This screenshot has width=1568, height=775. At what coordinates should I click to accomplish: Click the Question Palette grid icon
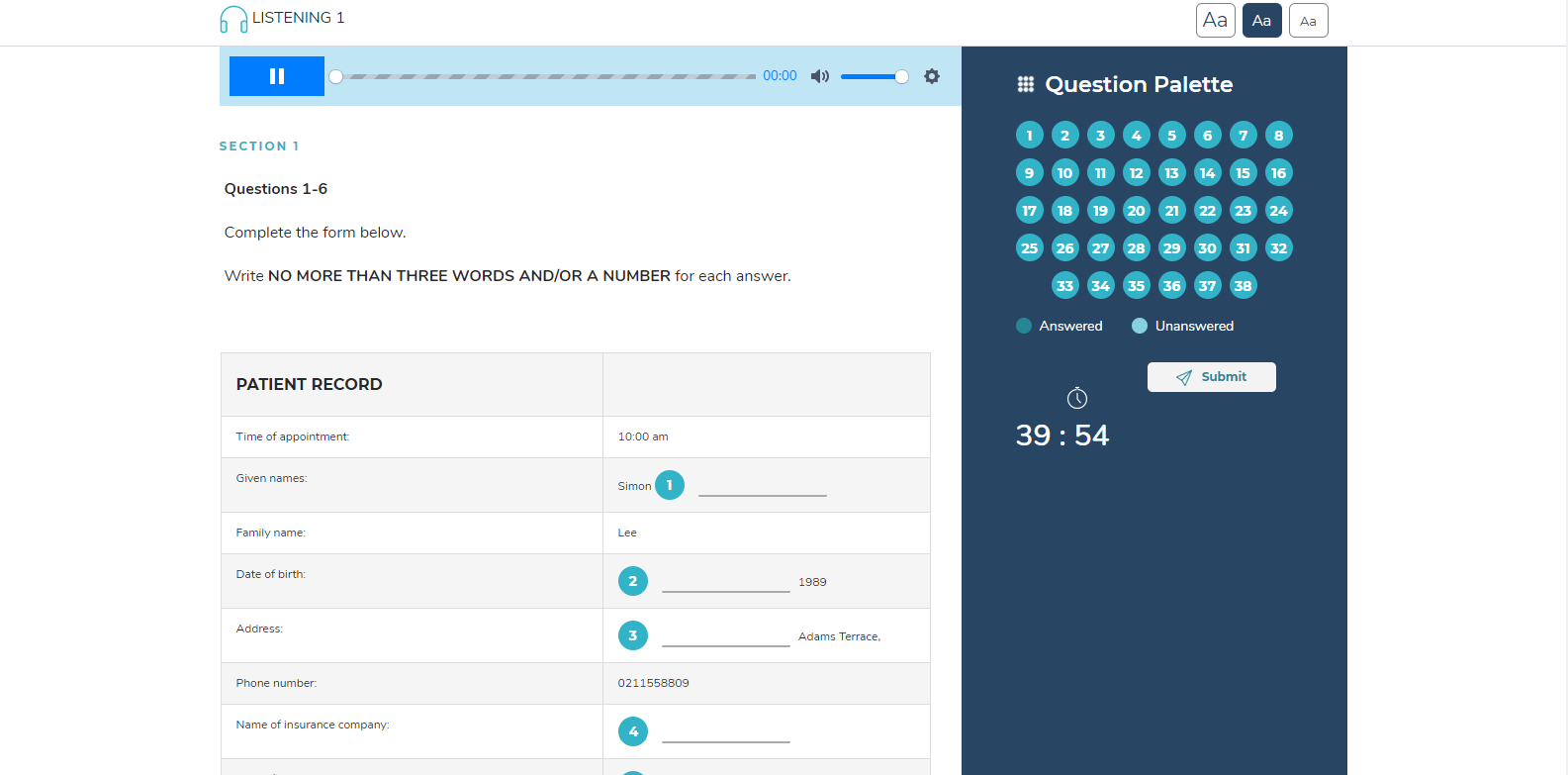(x=1026, y=84)
